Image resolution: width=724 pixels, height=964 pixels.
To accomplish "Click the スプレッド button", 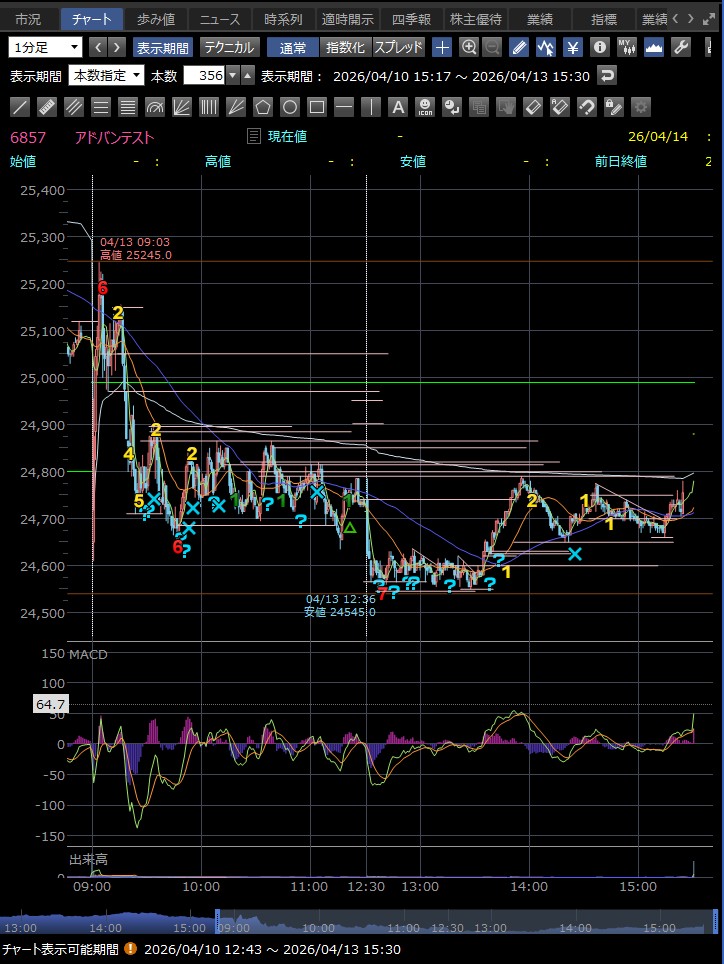I will click(399, 47).
